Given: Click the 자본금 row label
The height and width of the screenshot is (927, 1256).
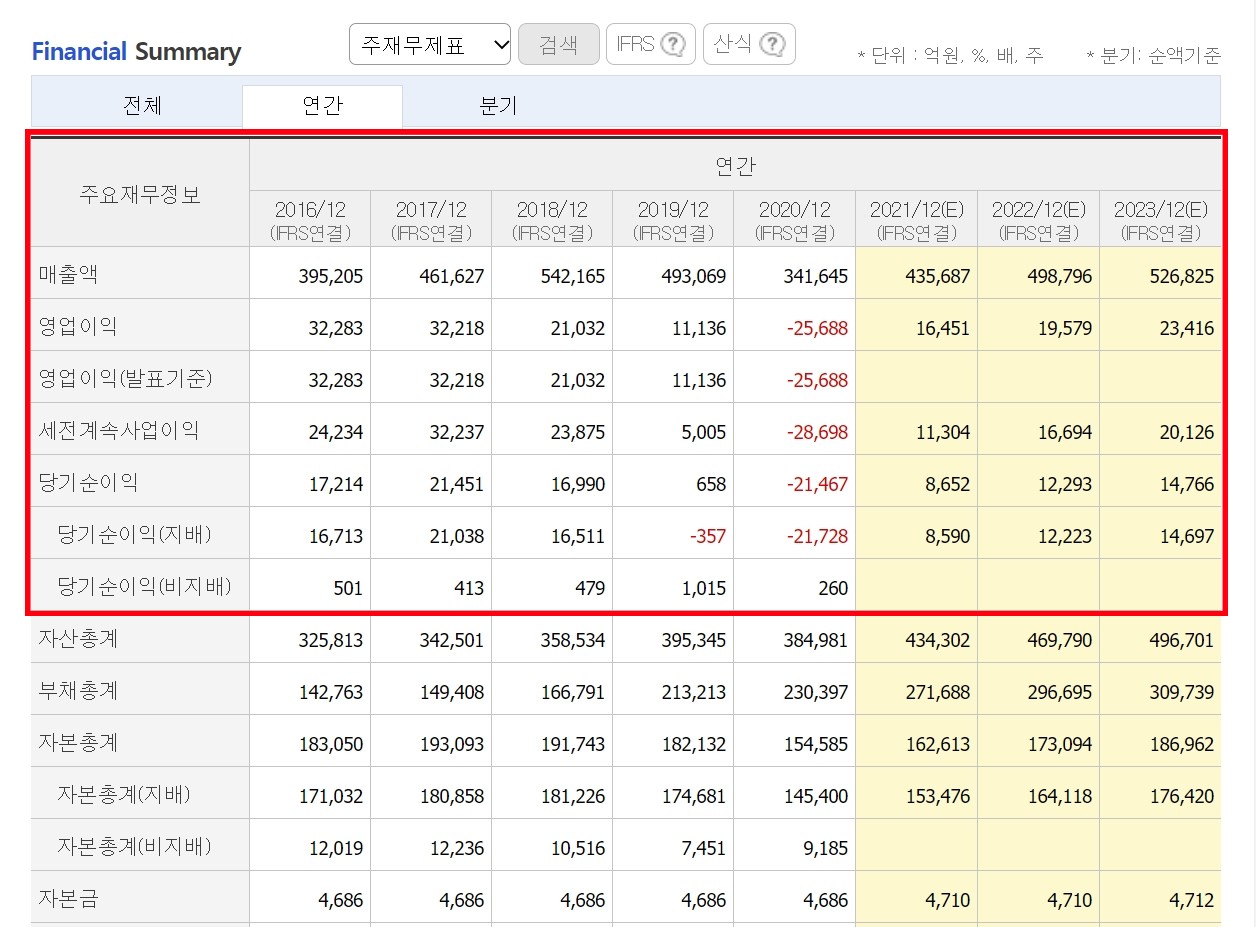Looking at the screenshot, I should [68, 899].
